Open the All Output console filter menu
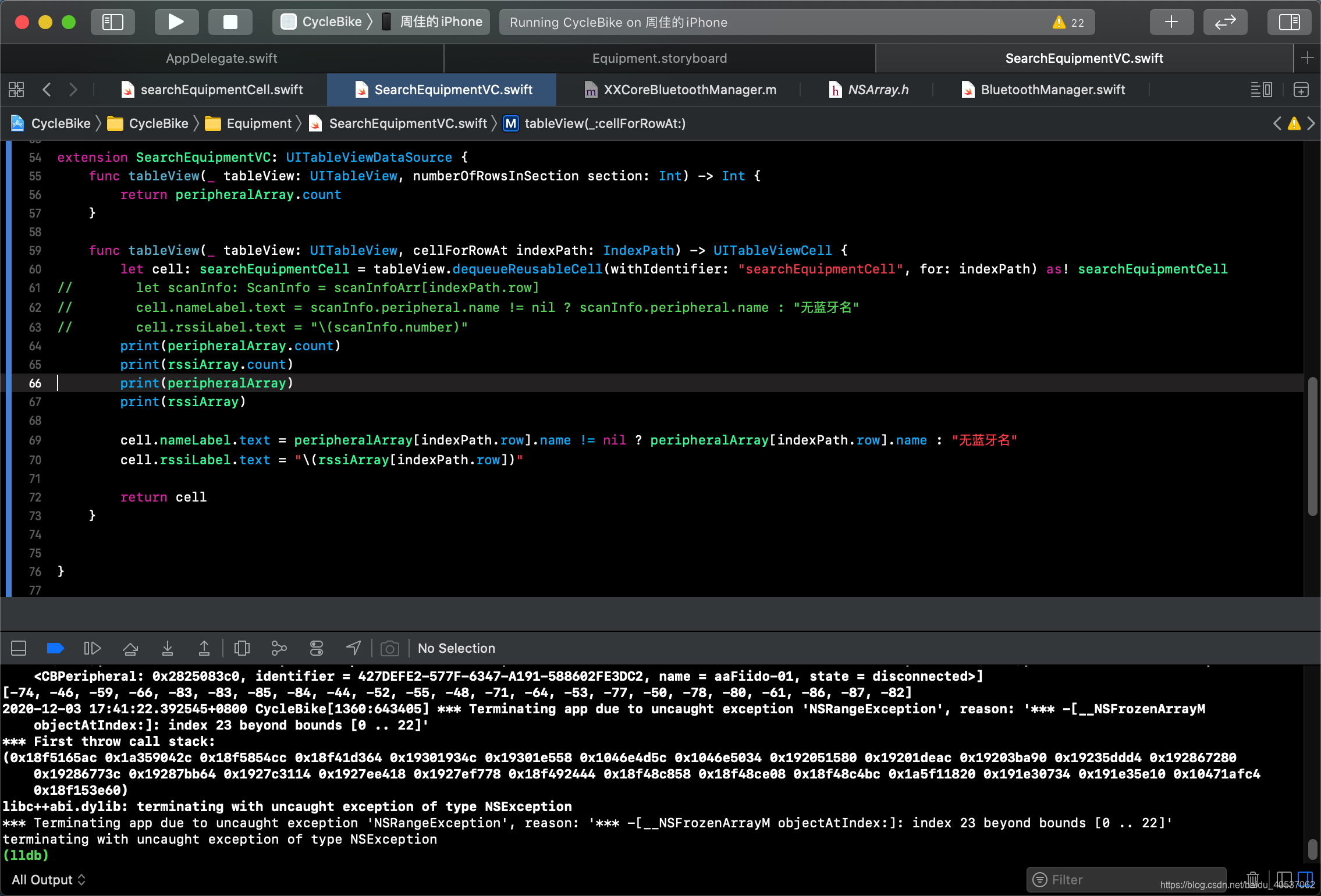This screenshot has width=1321, height=896. [x=49, y=880]
